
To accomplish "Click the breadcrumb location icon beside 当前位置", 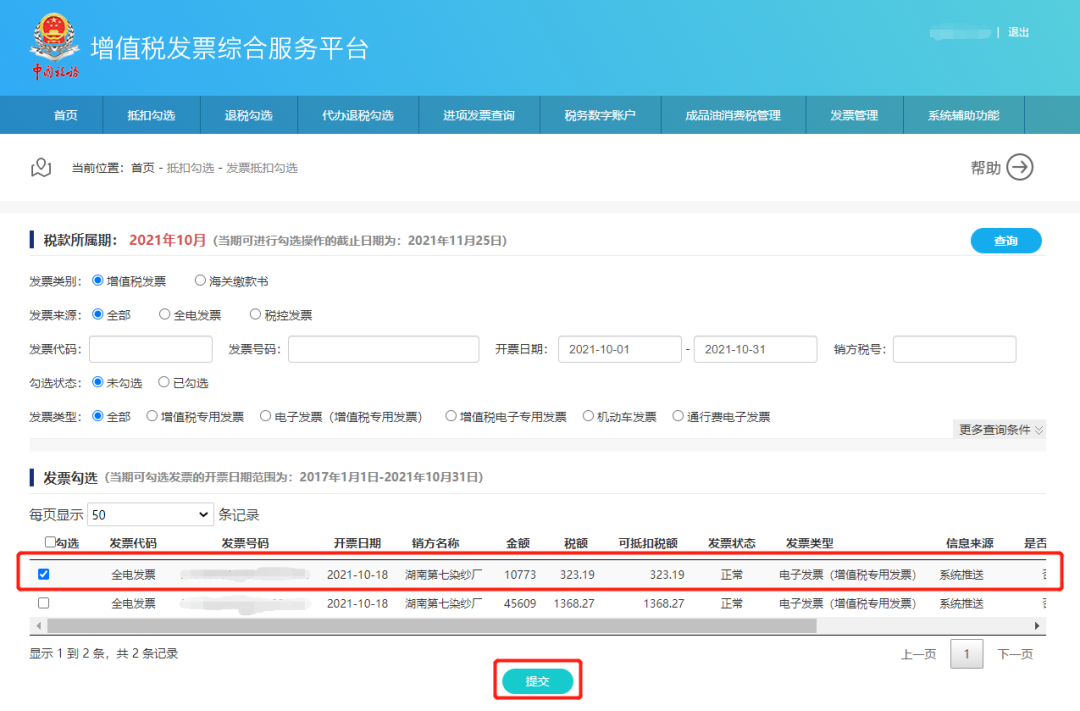I will 41,168.
